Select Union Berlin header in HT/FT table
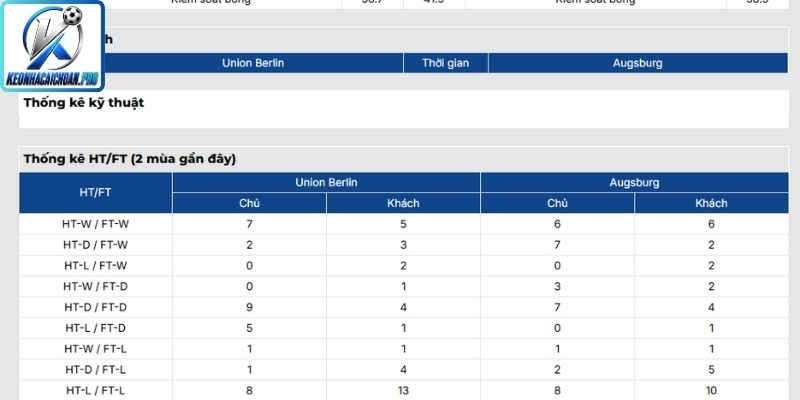The width and height of the screenshot is (800, 400). 326,182
